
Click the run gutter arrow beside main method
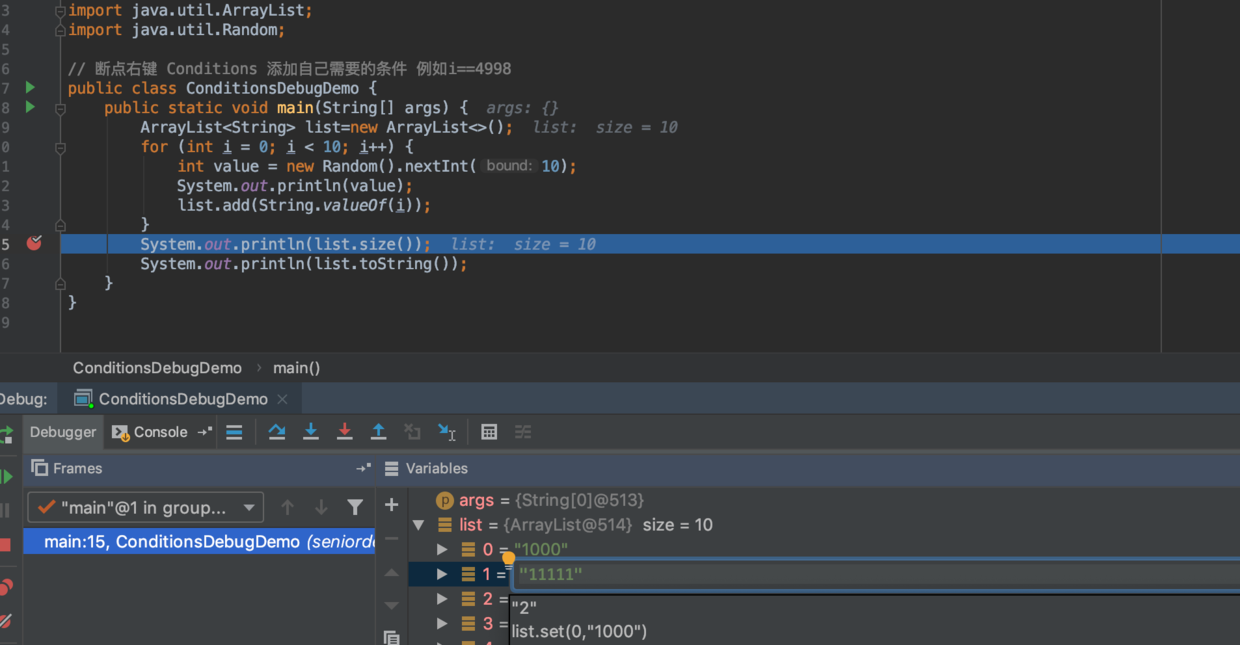pyautogui.click(x=30, y=107)
